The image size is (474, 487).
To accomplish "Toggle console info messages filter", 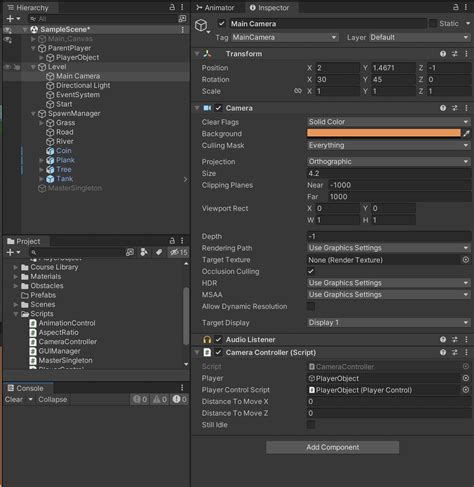I will [x=140, y=399].
